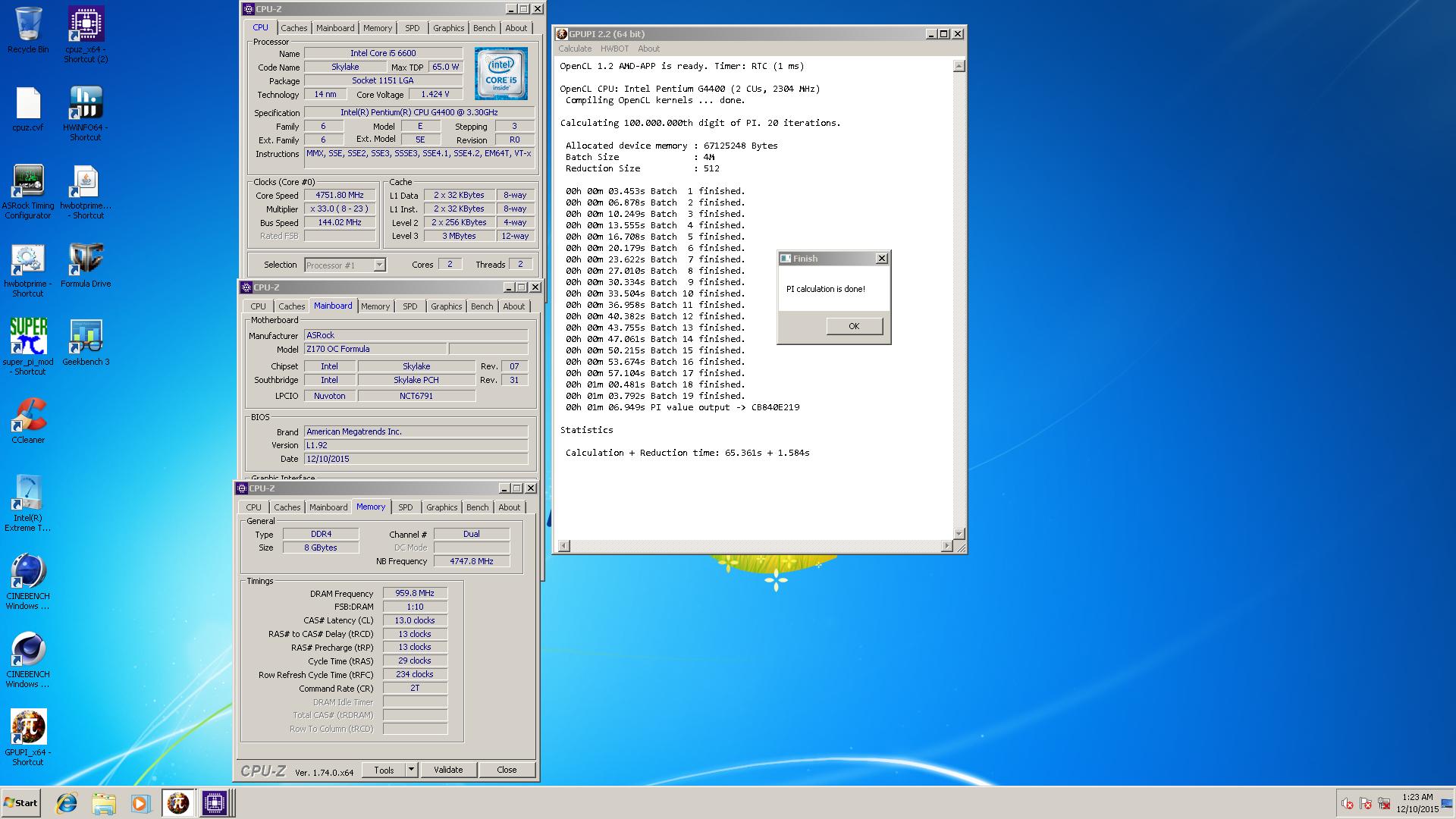Click the Intel Core i5 6600 name field
1456x819 pixels.
[382, 53]
